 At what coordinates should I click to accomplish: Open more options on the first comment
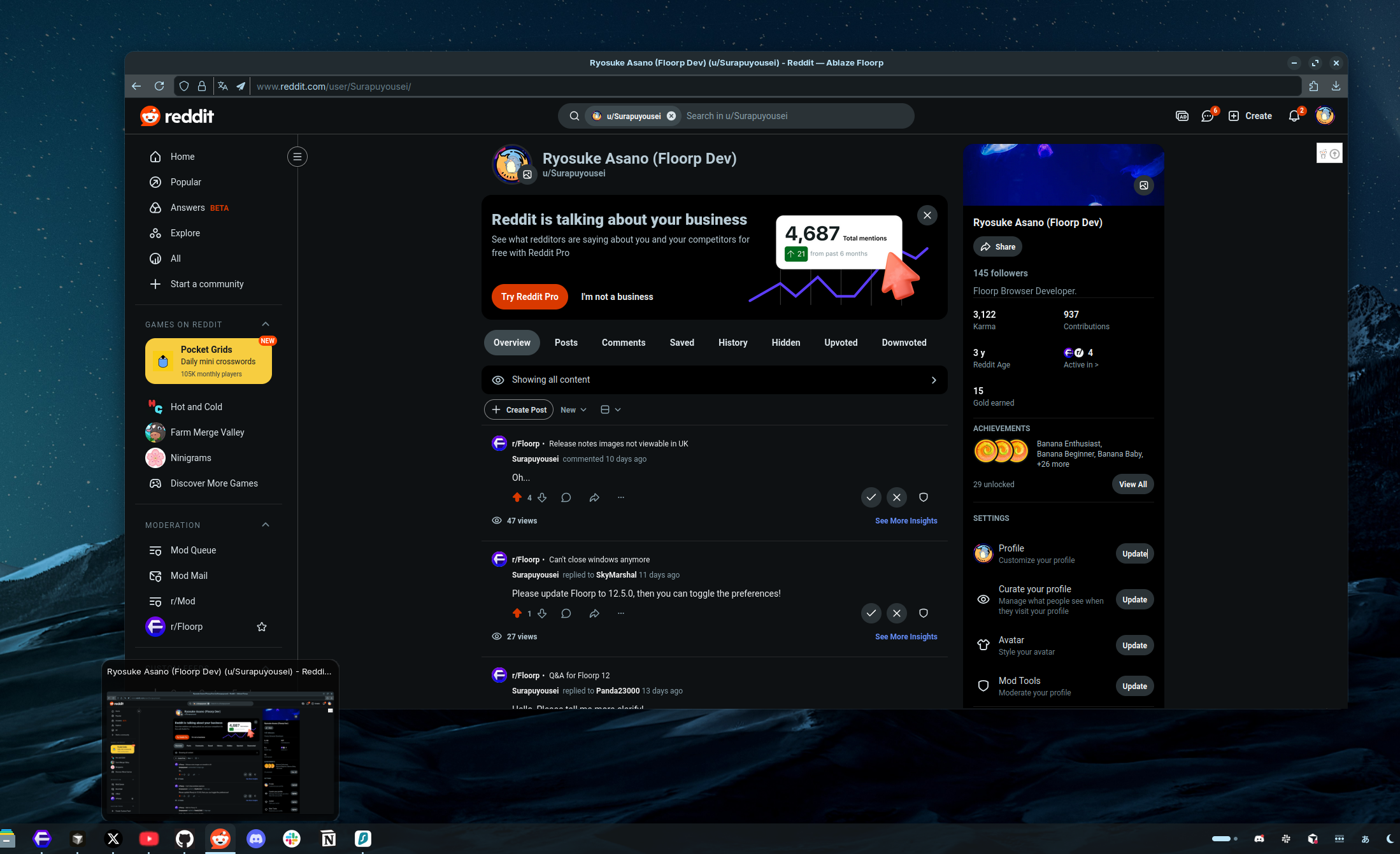(x=620, y=497)
